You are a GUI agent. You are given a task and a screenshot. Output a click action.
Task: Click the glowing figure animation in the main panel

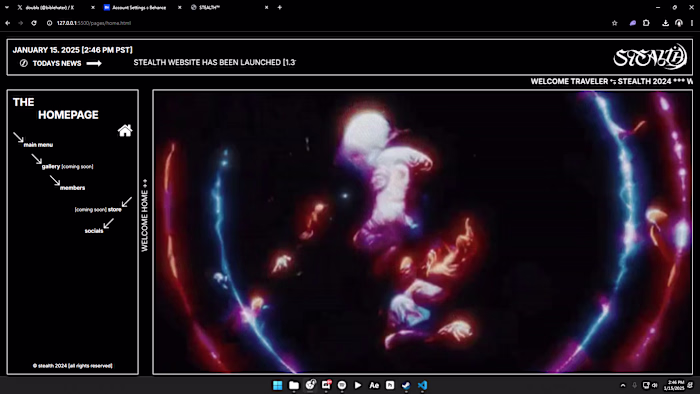pyautogui.click(x=422, y=232)
